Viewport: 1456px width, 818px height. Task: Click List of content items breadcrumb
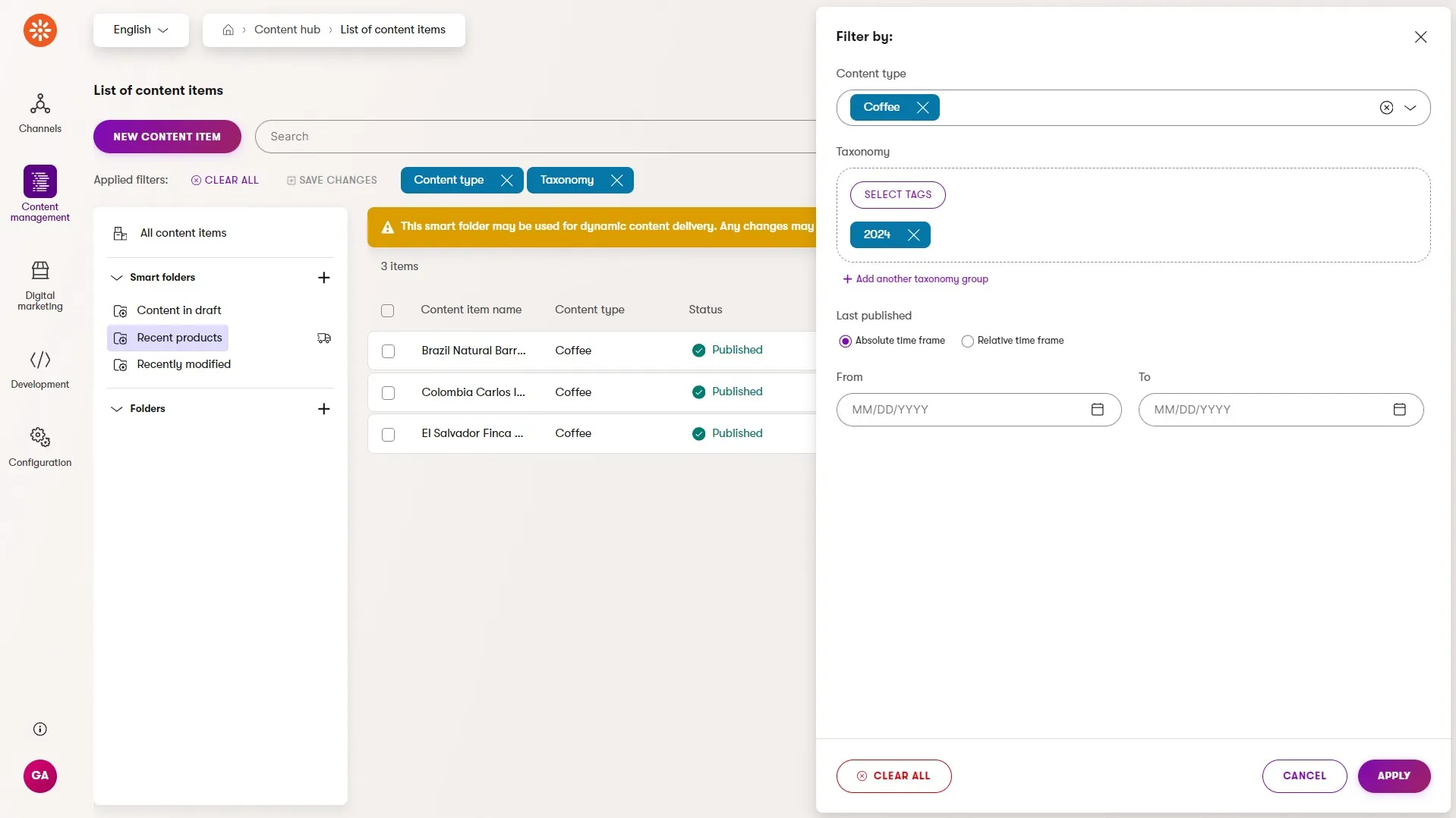click(x=392, y=30)
